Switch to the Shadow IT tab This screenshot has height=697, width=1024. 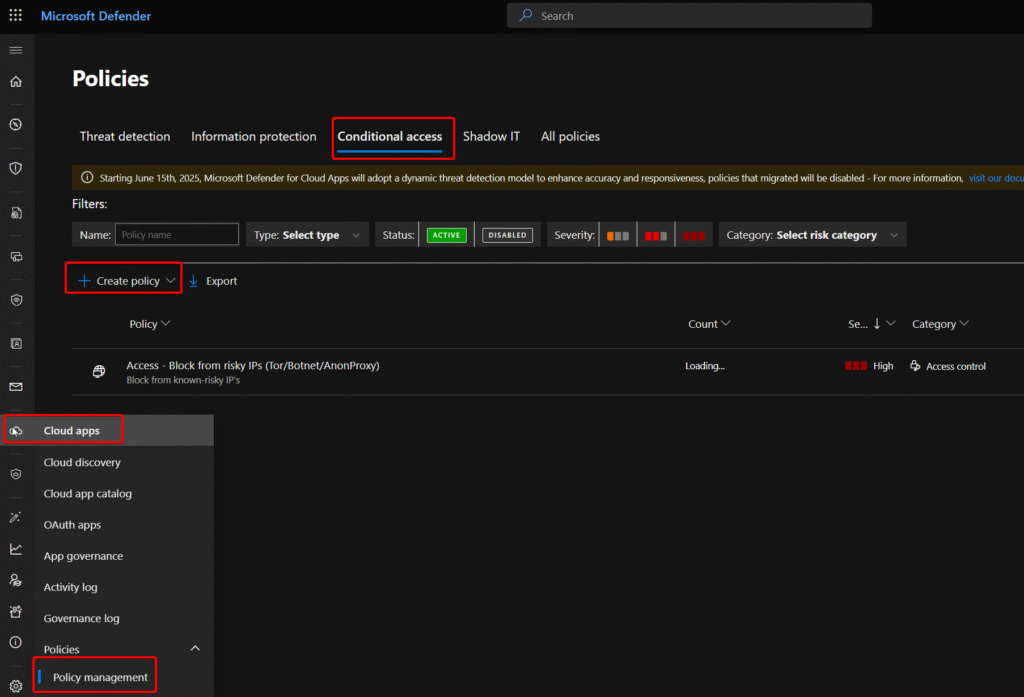[491, 136]
